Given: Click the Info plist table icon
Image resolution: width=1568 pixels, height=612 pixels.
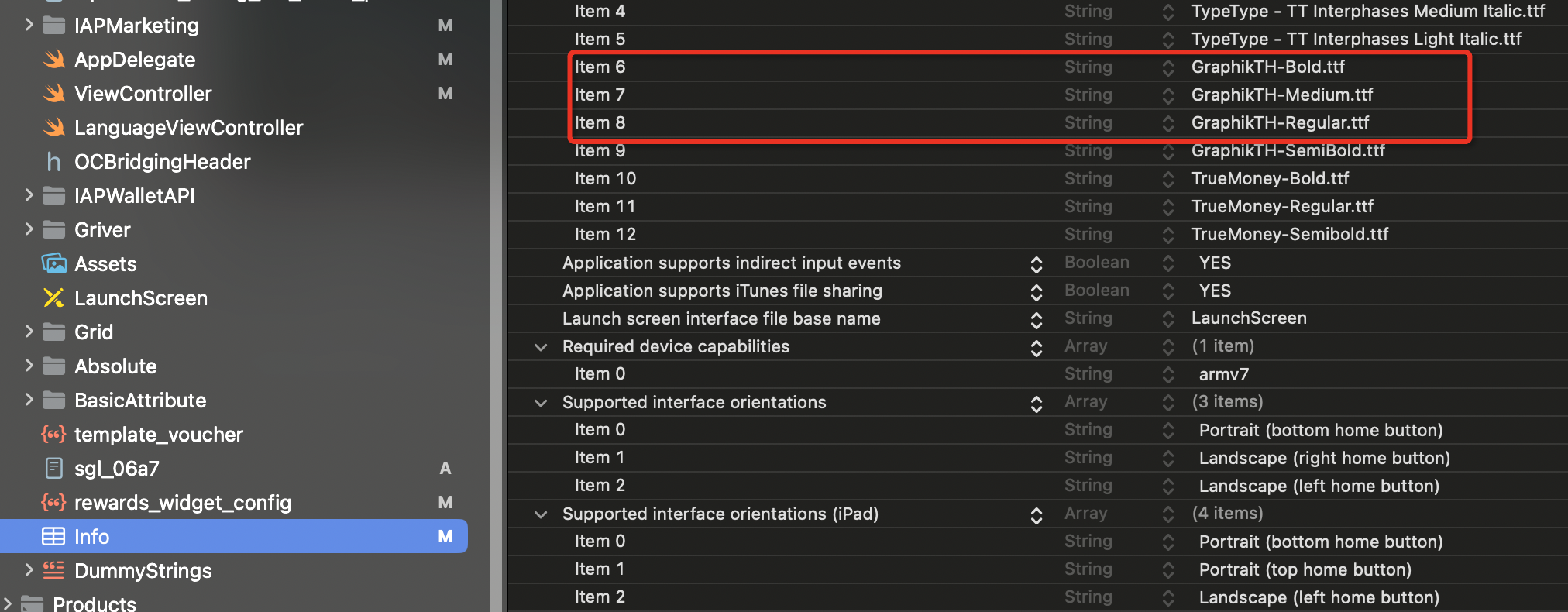Looking at the screenshot, I should click(x=53, y=537).
